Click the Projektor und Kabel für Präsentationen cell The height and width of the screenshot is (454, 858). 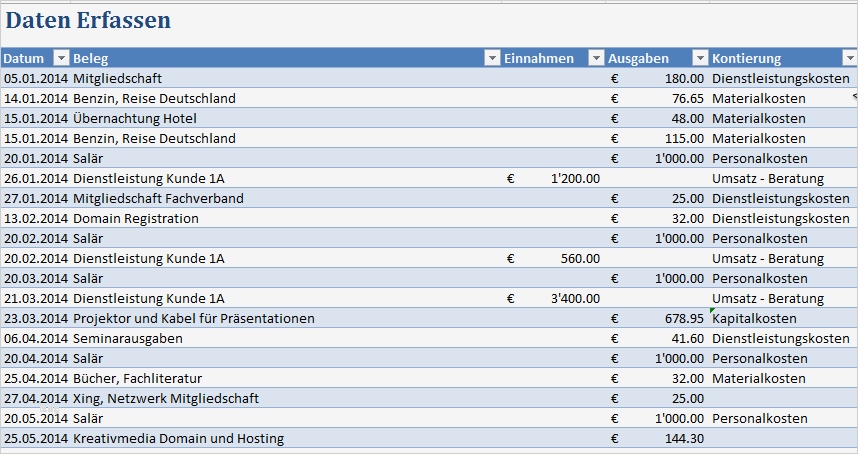coord(194,318)
